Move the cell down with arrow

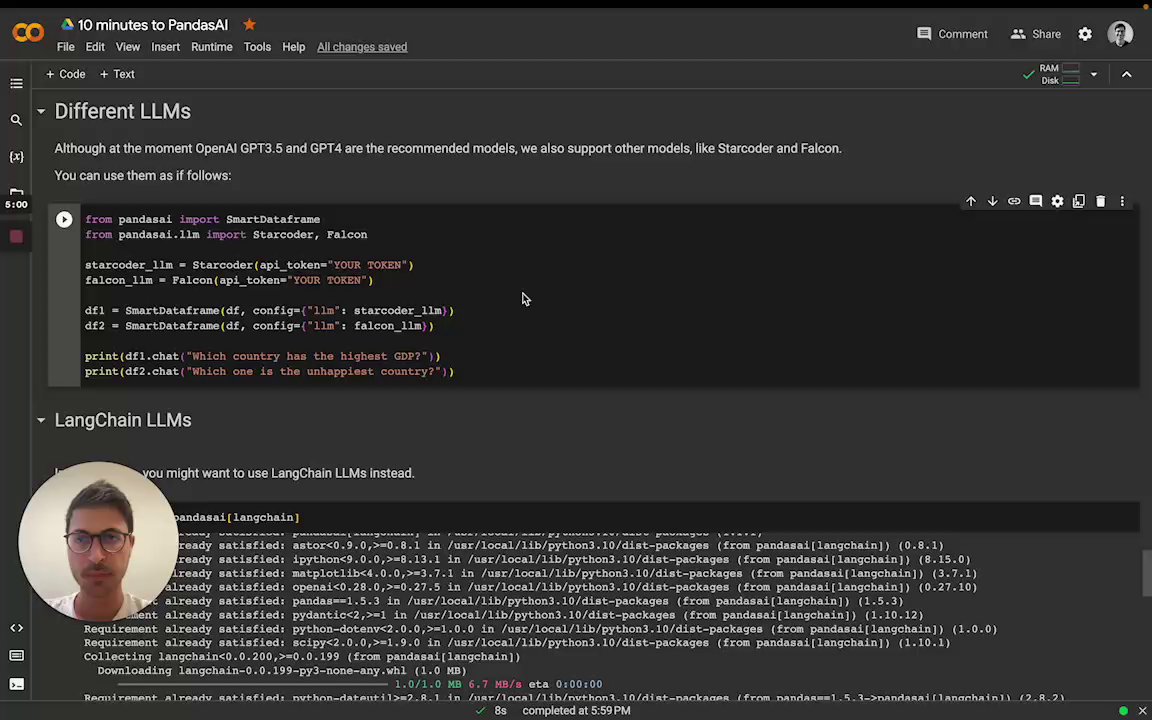992,201
